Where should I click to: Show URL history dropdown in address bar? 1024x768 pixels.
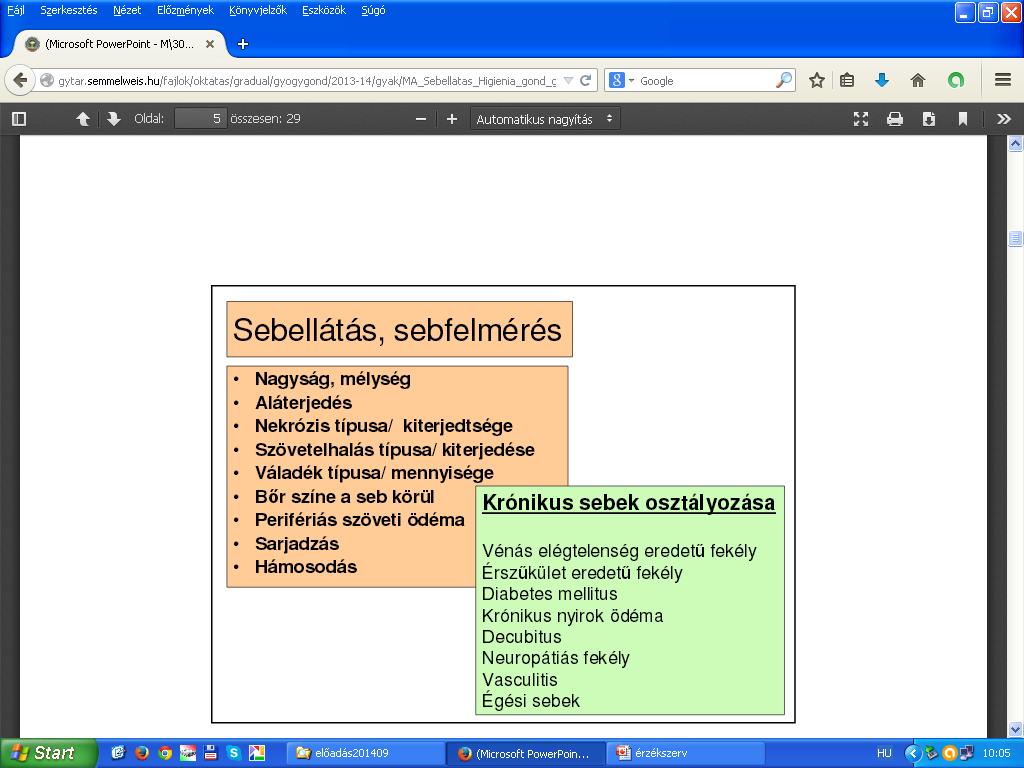pyautogui.click(x=568, y=80)
